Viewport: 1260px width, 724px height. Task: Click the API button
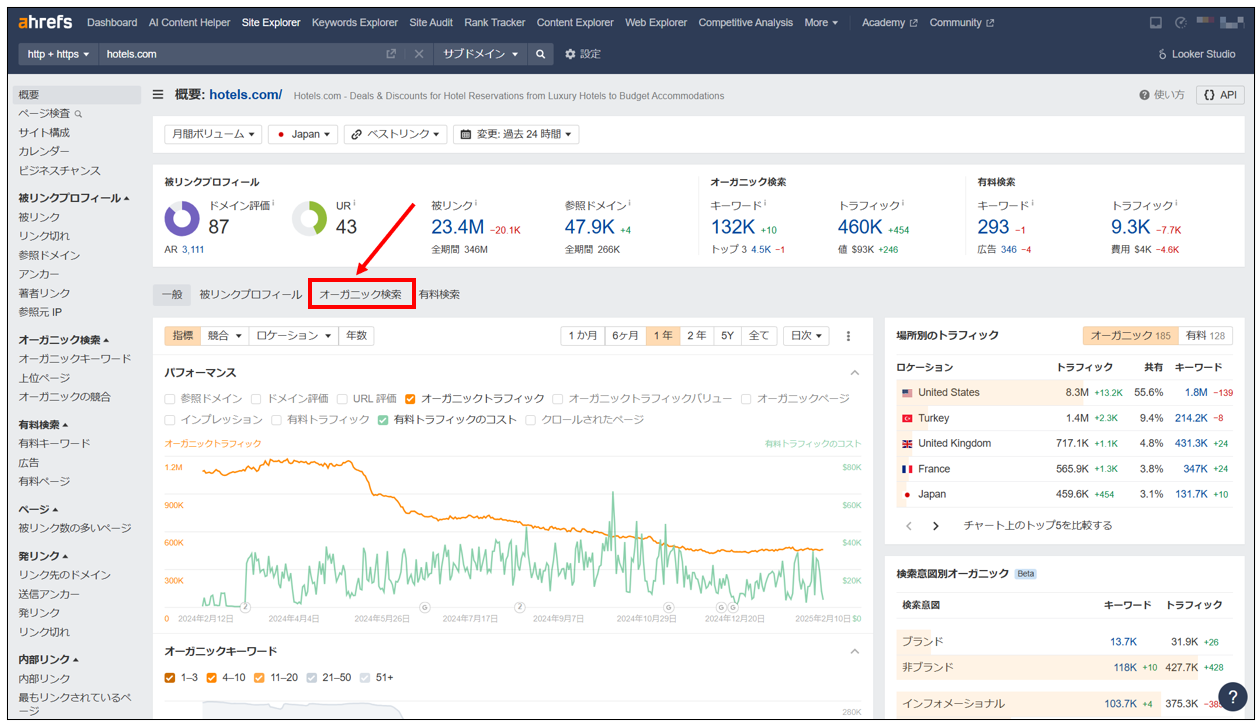pyautogui.click(x=1220, y=95)
